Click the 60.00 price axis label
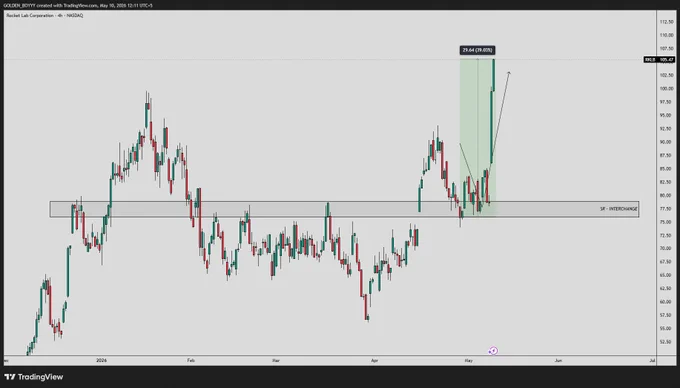 pyautogui.click(x=666, y=302)
